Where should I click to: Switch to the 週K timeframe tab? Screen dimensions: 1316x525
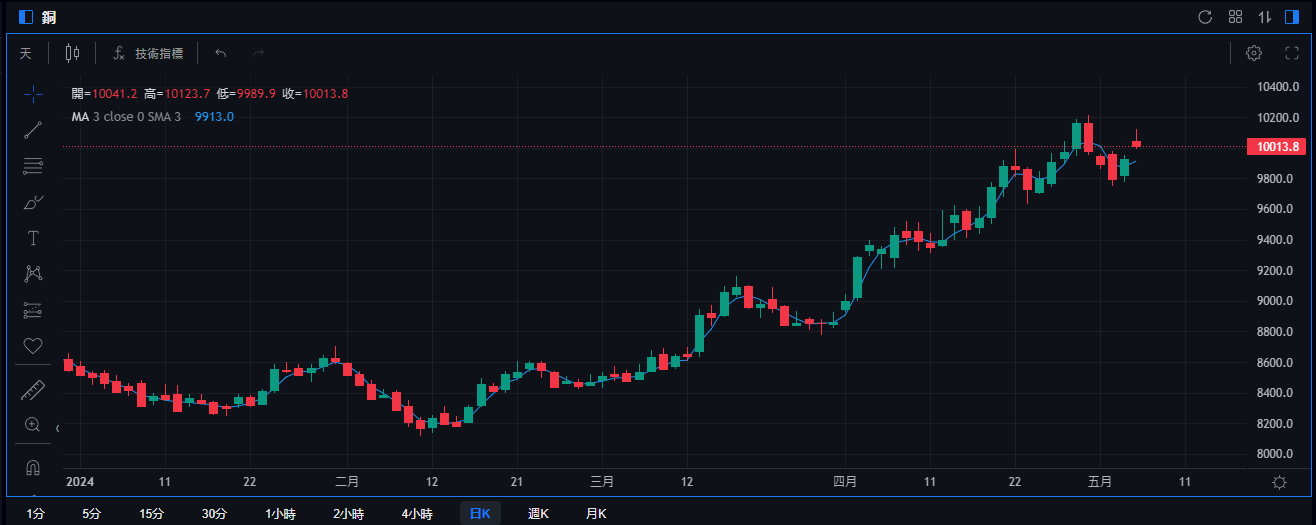[538, 514]
